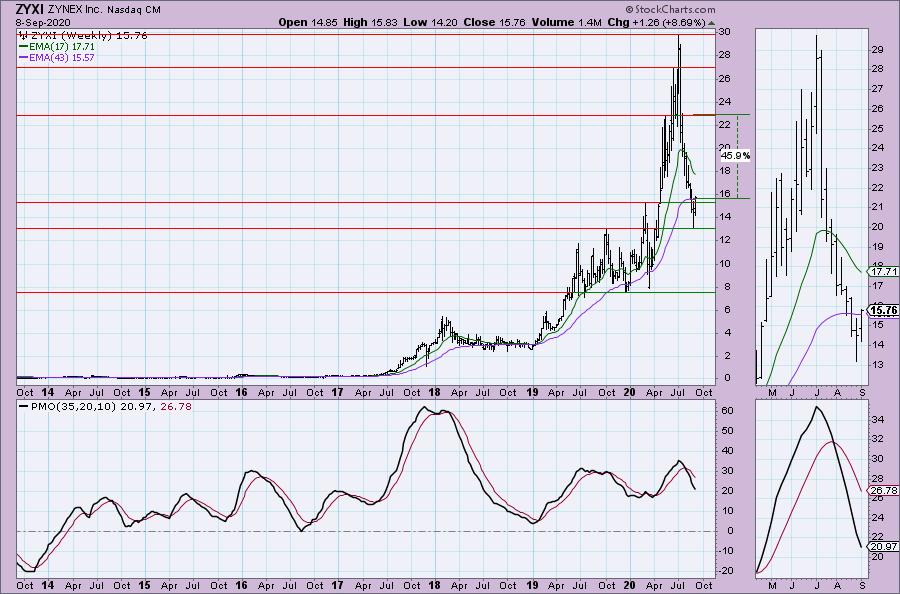This screenshot has width=900, height=594.
Task: Click the 8-Sep-2020 chart date
Action: 42,22
